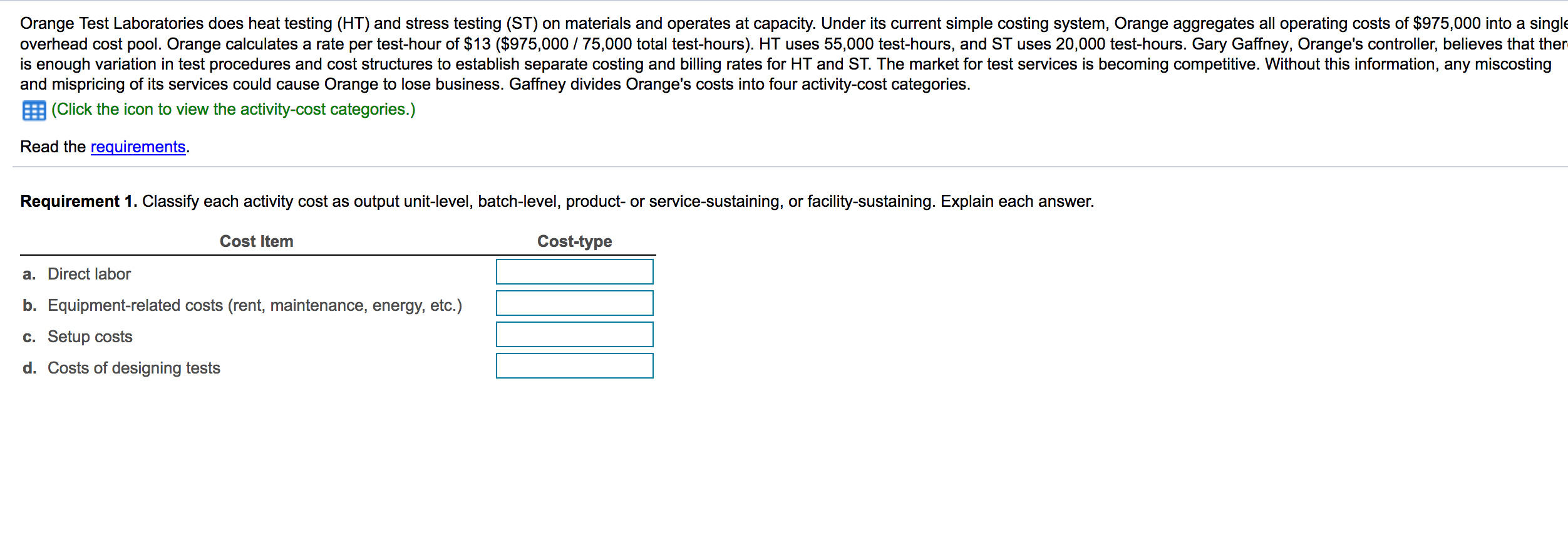Click the Requirement 1 heading text
The height and width of the screenshot is (544, 1568).
pos(78,202)
